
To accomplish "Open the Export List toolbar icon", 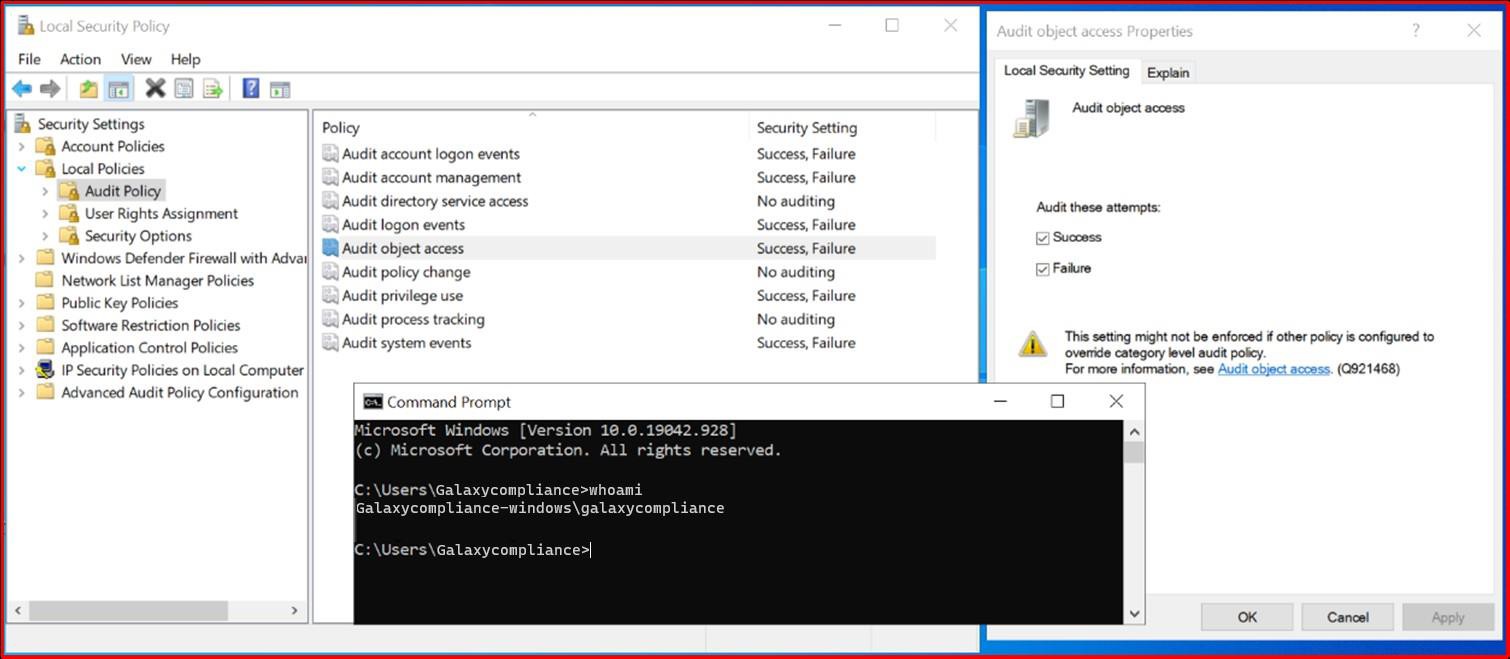I will [211, 88].
